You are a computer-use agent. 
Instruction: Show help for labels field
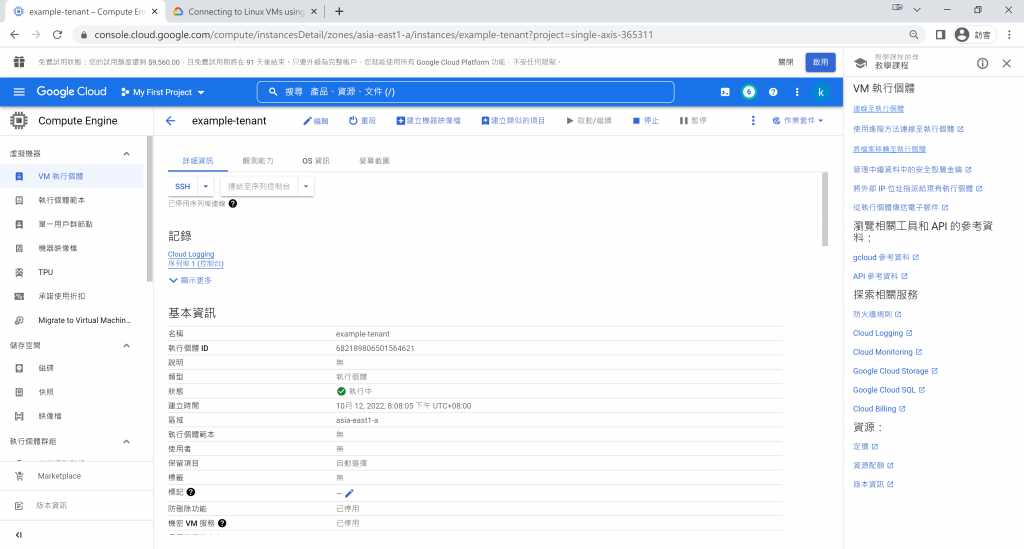pyautogui.click(x=191, y=492)
